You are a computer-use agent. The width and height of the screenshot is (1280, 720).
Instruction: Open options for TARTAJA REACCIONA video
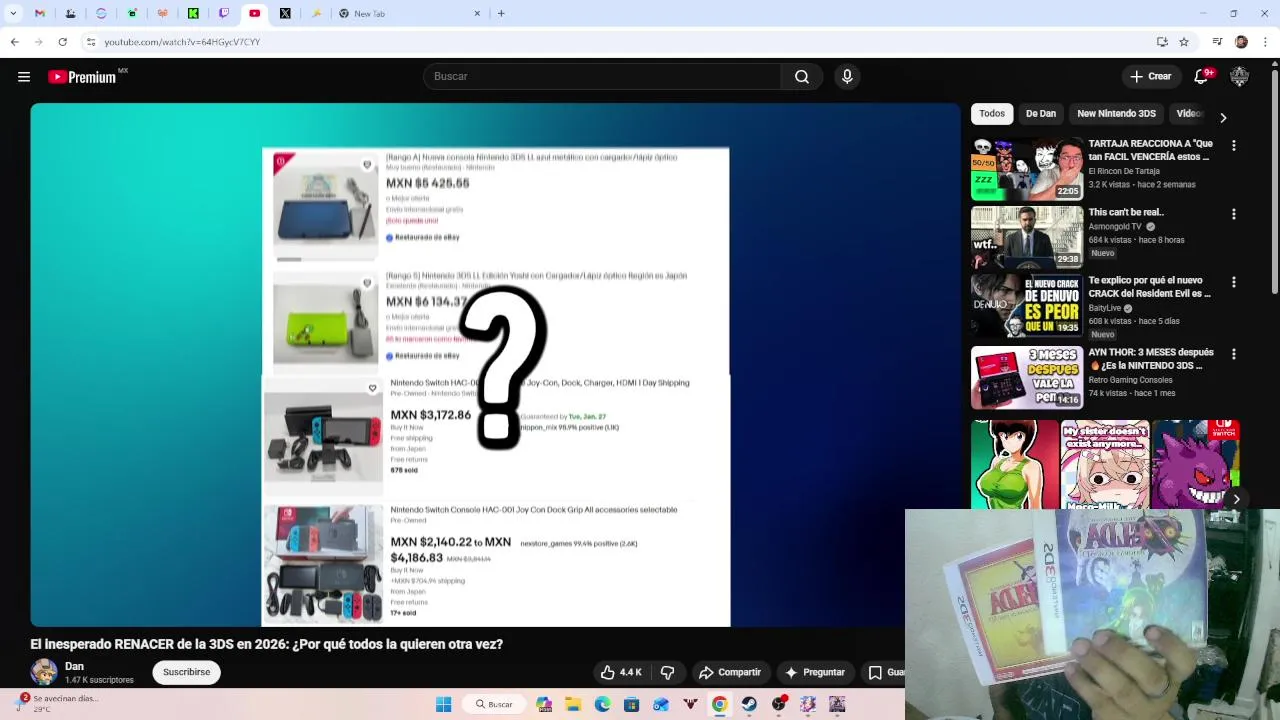[1233, 146]
